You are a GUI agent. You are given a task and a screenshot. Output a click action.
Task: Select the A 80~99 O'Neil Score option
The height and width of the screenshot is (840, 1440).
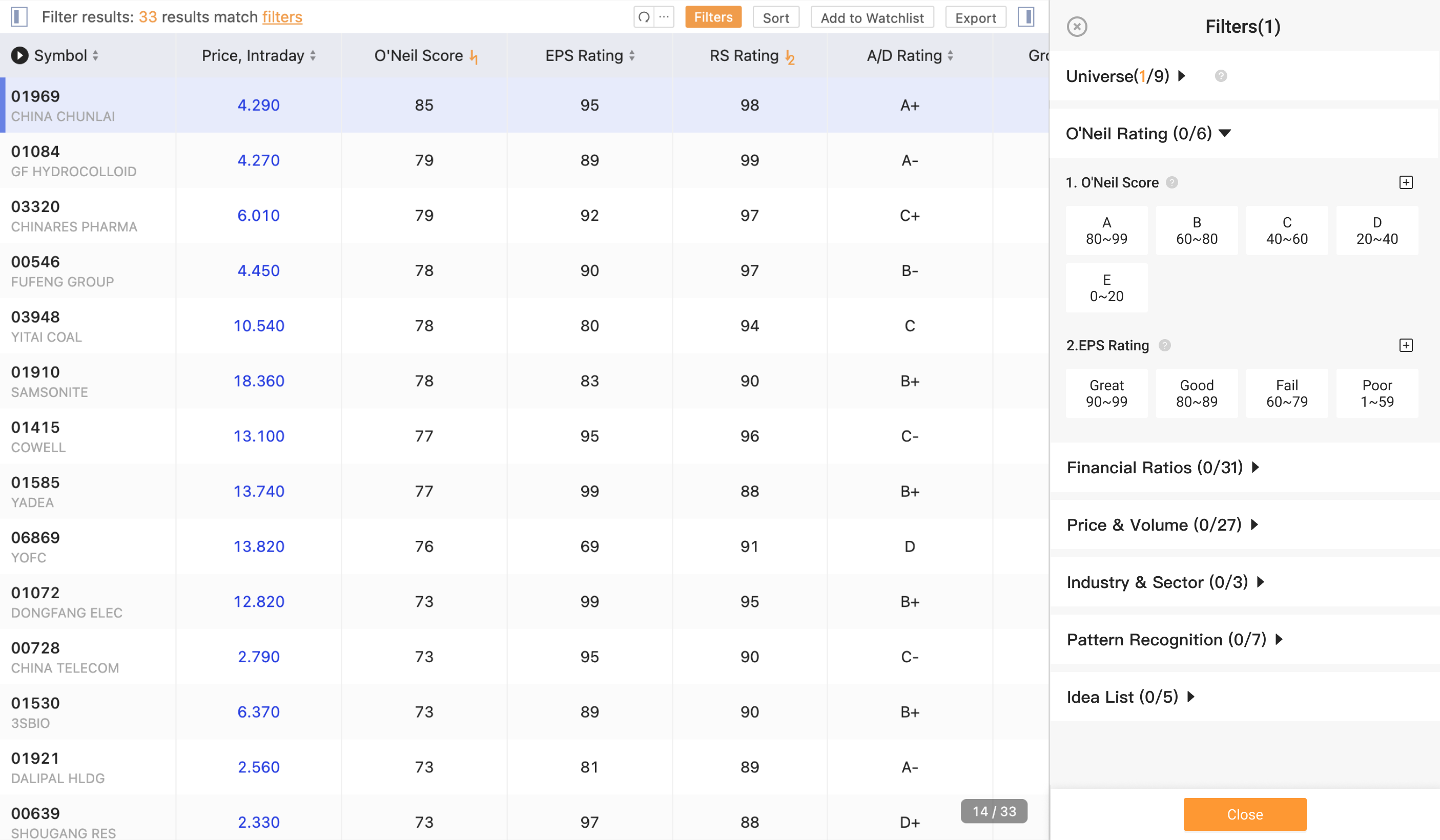(x=1106, y=230)
